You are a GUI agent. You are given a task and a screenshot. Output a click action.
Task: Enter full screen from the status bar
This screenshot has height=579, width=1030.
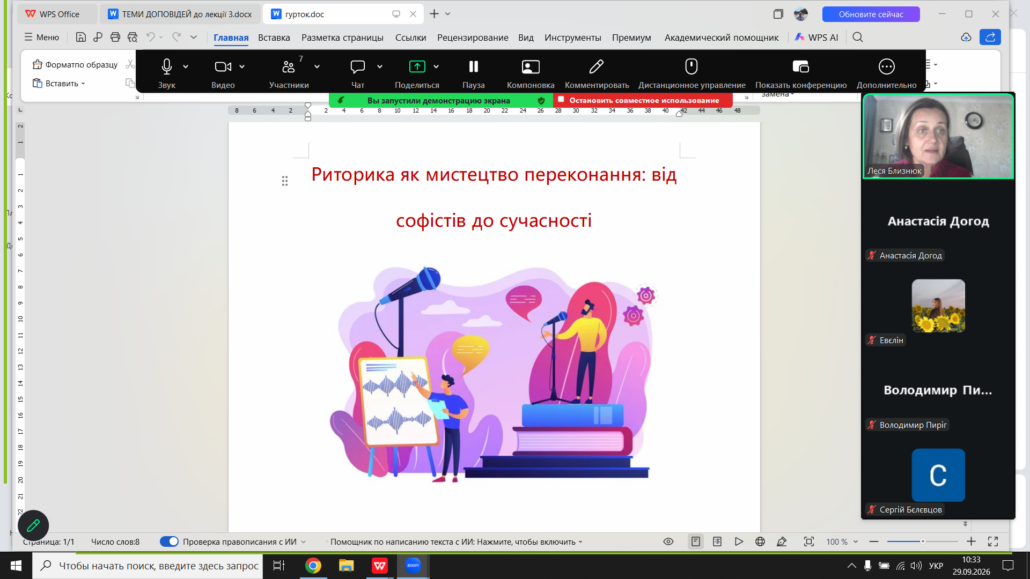993,542
